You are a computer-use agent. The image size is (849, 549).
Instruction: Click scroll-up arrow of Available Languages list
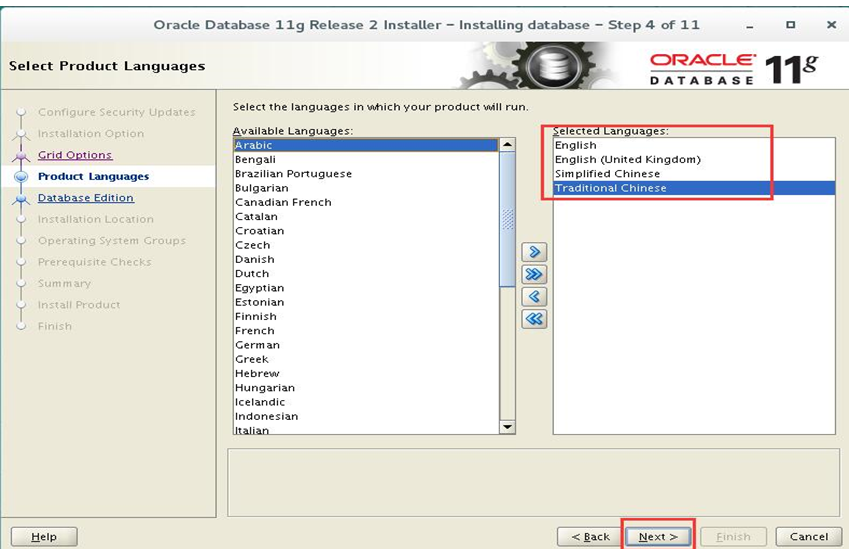(x=507, y=145)
